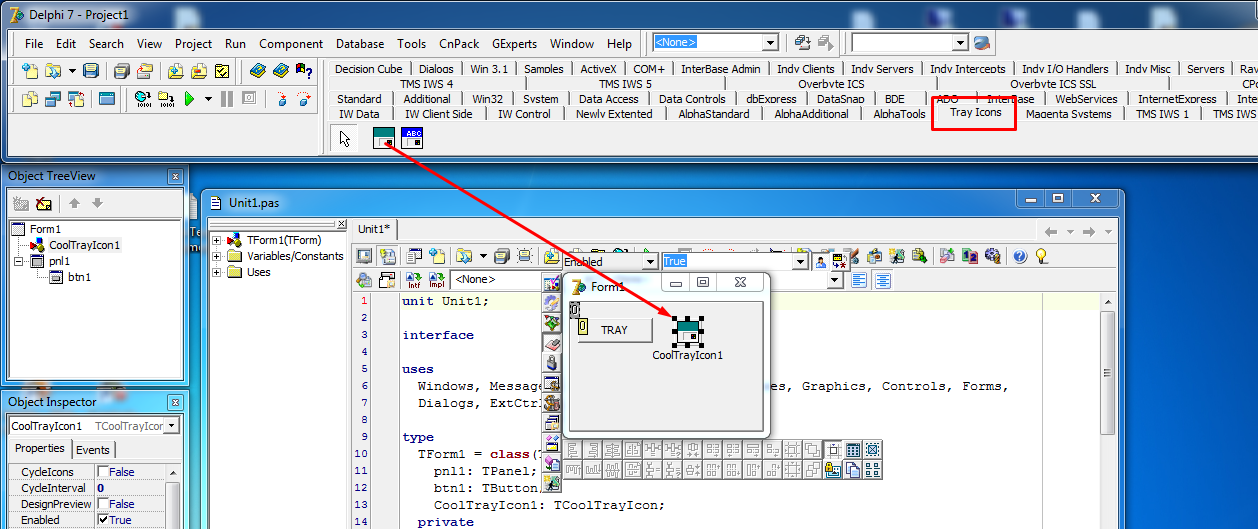Open the GExperts menu
Image resolution: width=1258 pixels, height=529 pixels.
tap(515, 44)
